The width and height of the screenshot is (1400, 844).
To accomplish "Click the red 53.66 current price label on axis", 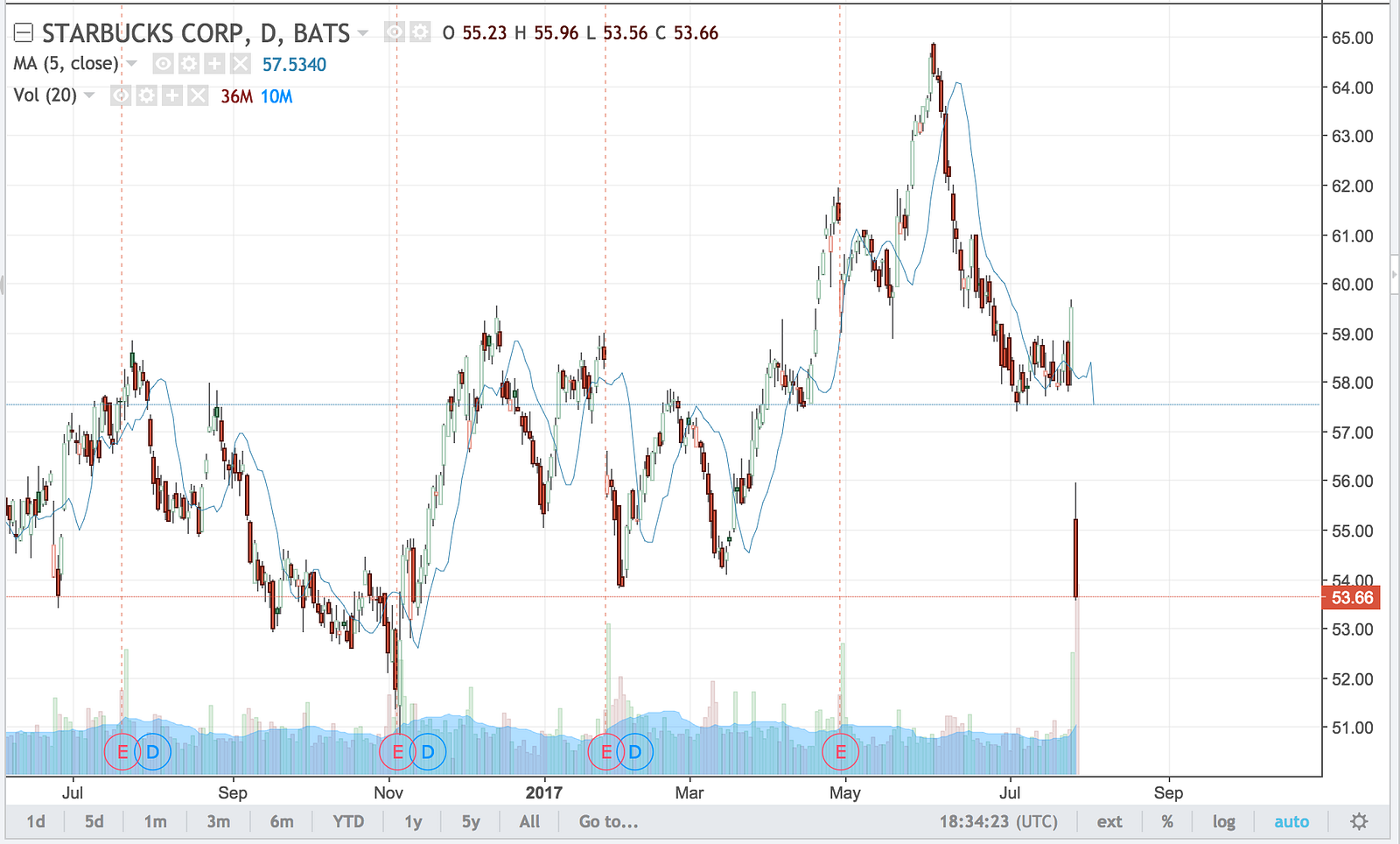I will click(1352, 598).
